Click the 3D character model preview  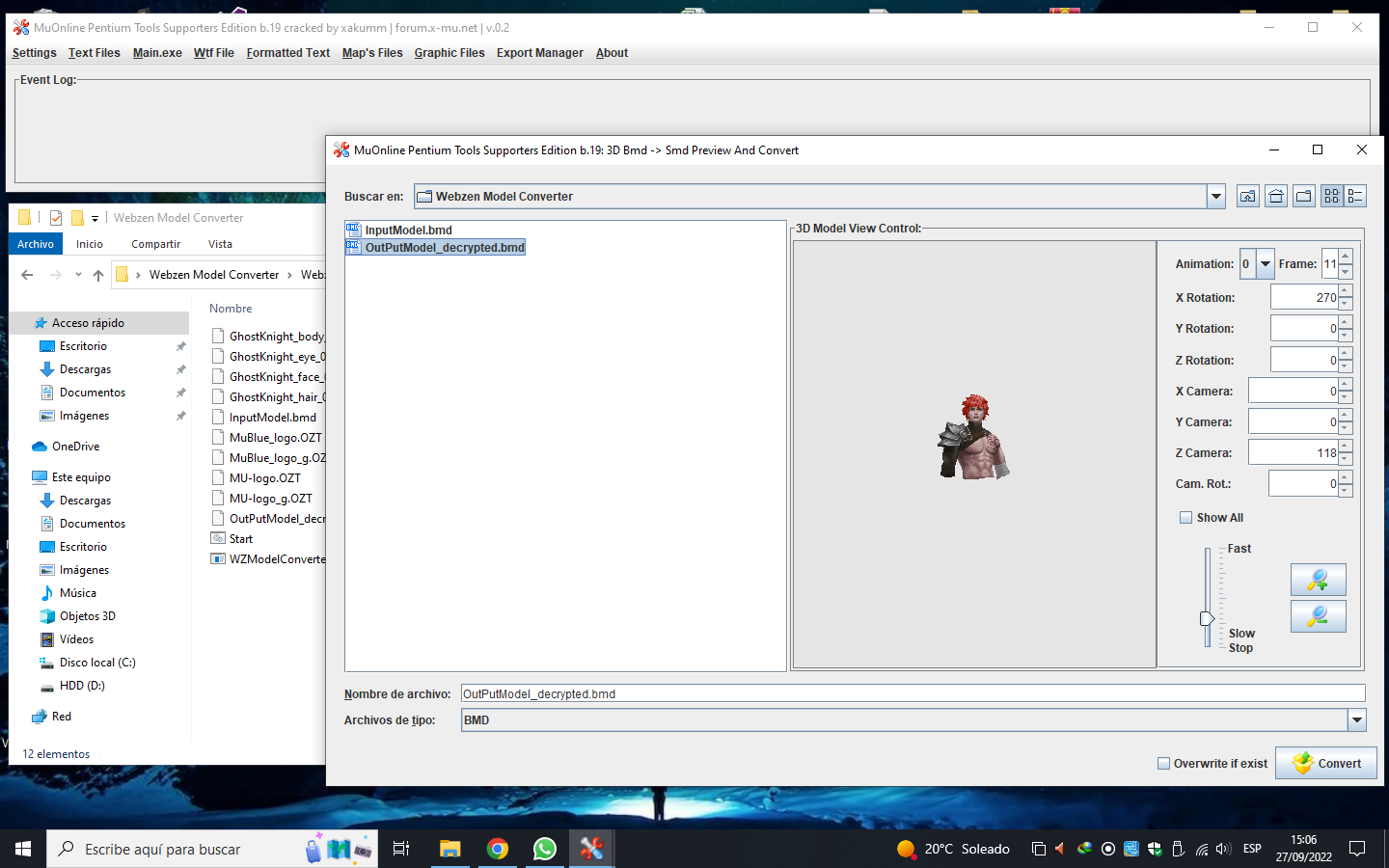(973, 437)
